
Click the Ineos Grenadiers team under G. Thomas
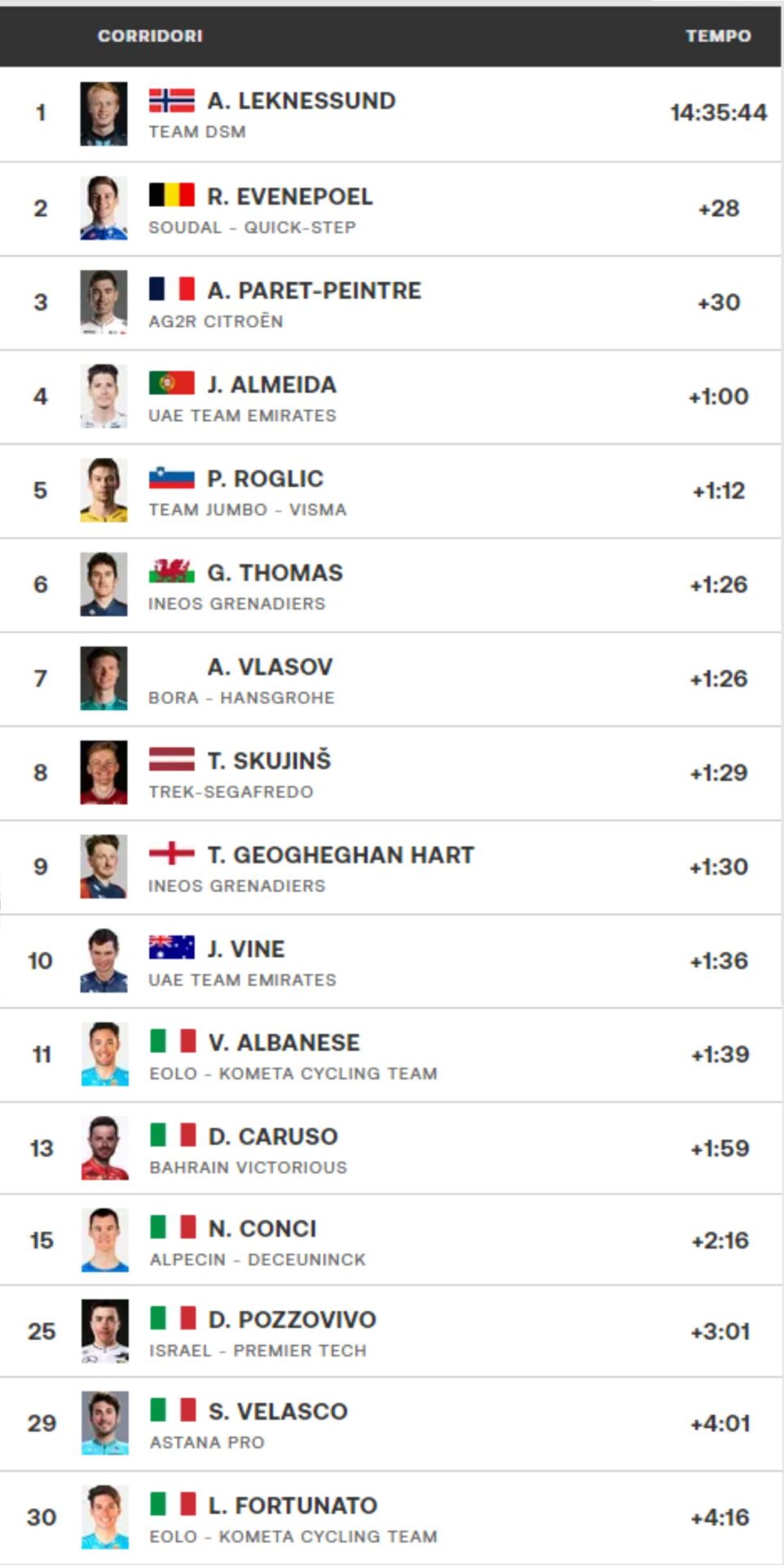(x=236, y=603)
